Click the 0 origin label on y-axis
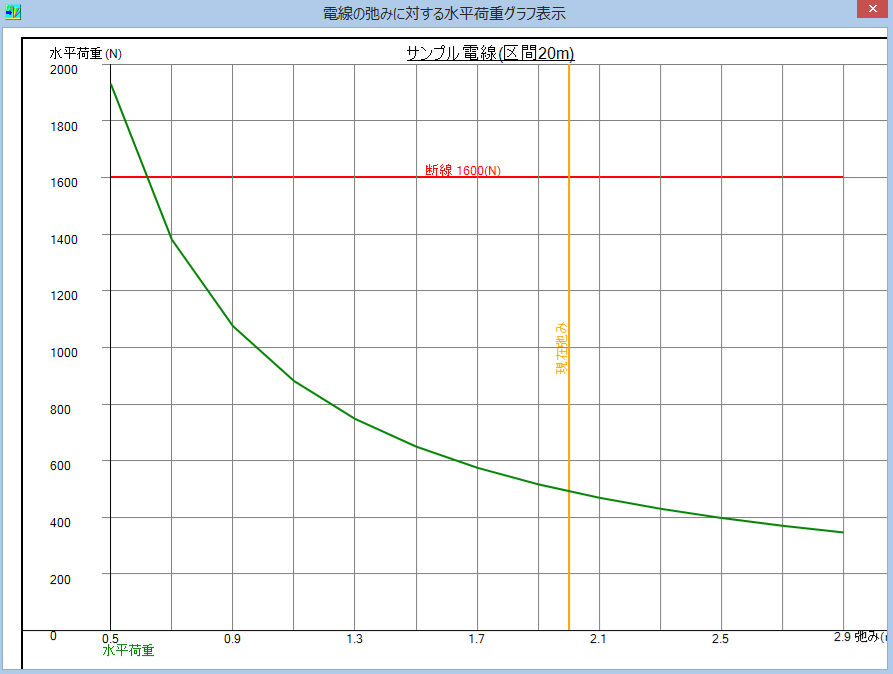893x674 pixels. point(53,636)
